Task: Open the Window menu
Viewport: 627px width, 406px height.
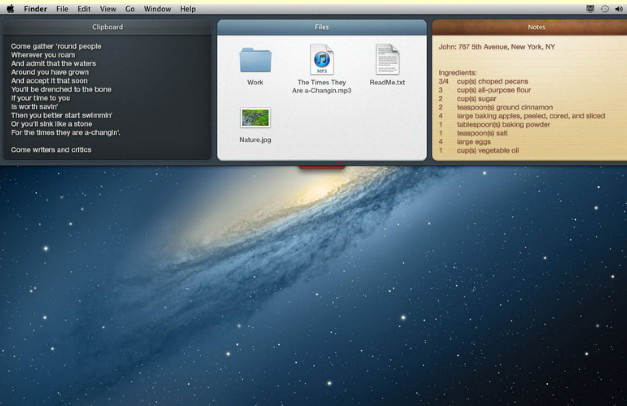Action: point(157,8)
